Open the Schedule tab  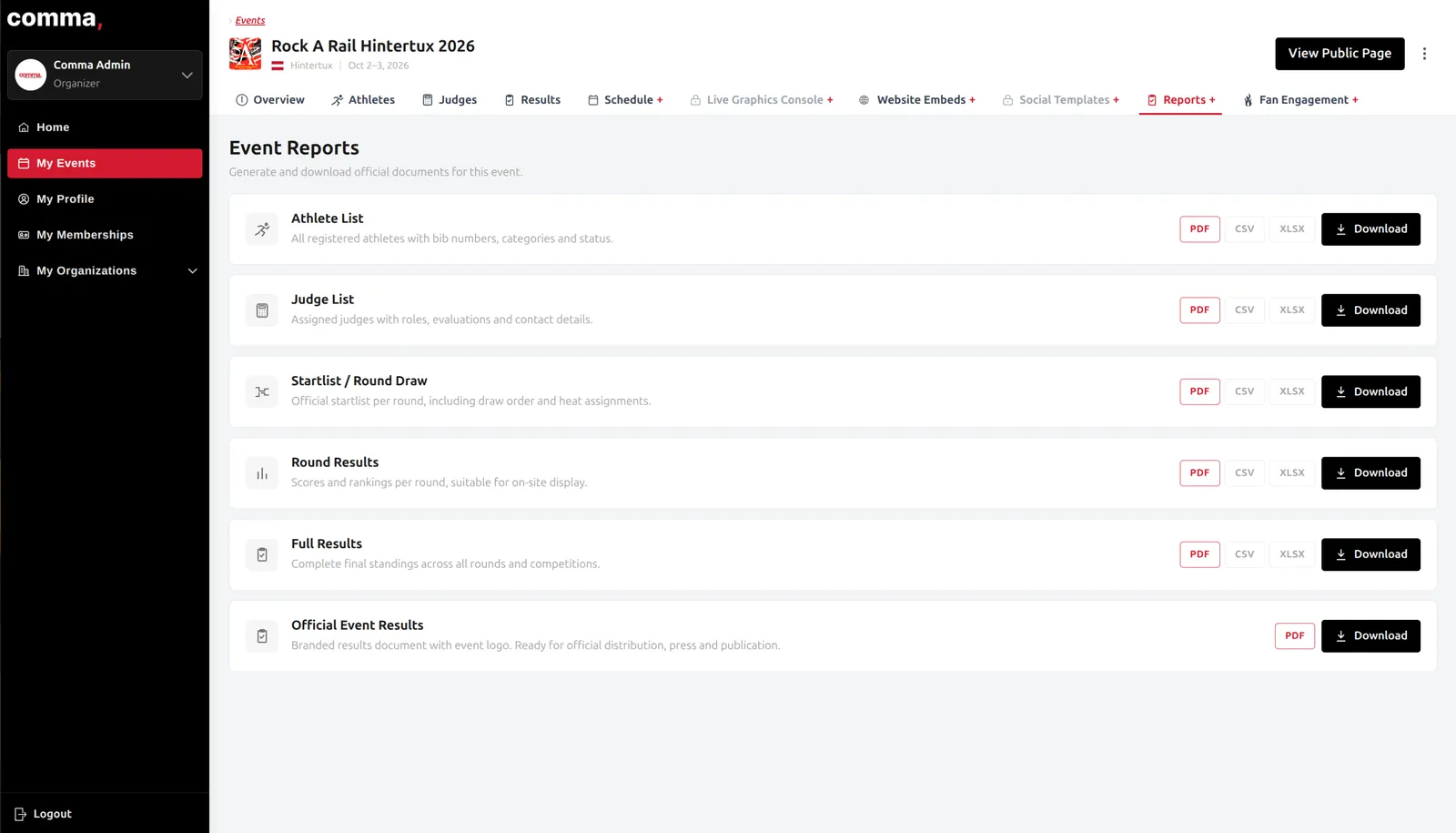(x=625, y=100)
